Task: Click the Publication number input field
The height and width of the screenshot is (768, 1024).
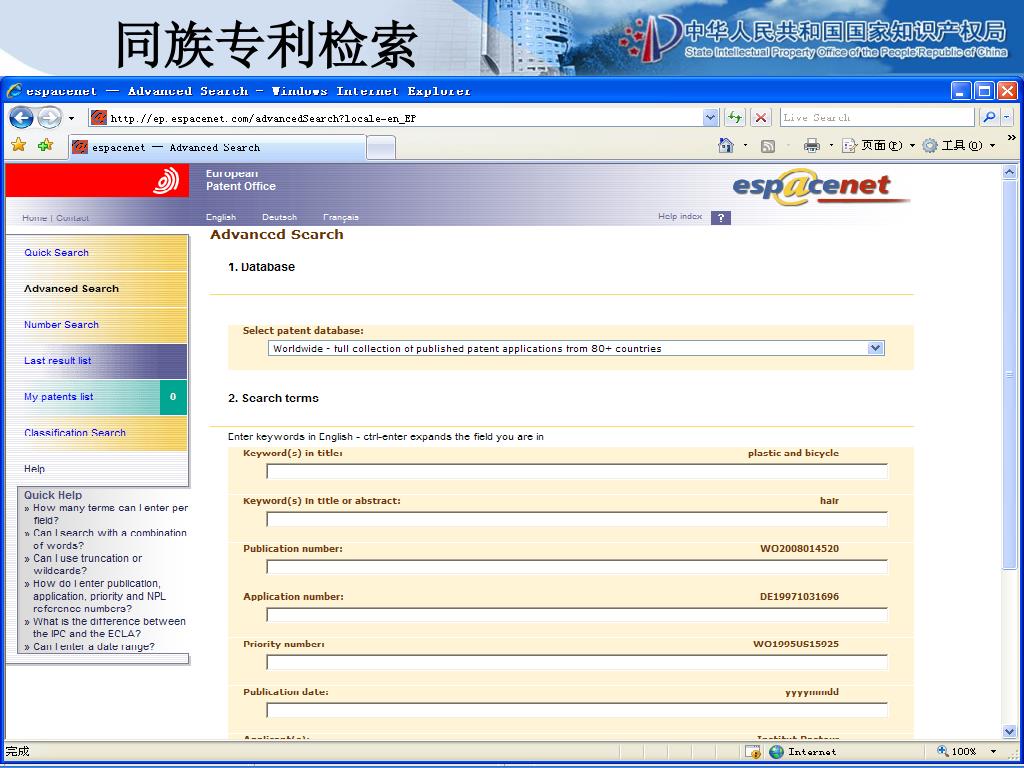Action: tap(577, 567)
